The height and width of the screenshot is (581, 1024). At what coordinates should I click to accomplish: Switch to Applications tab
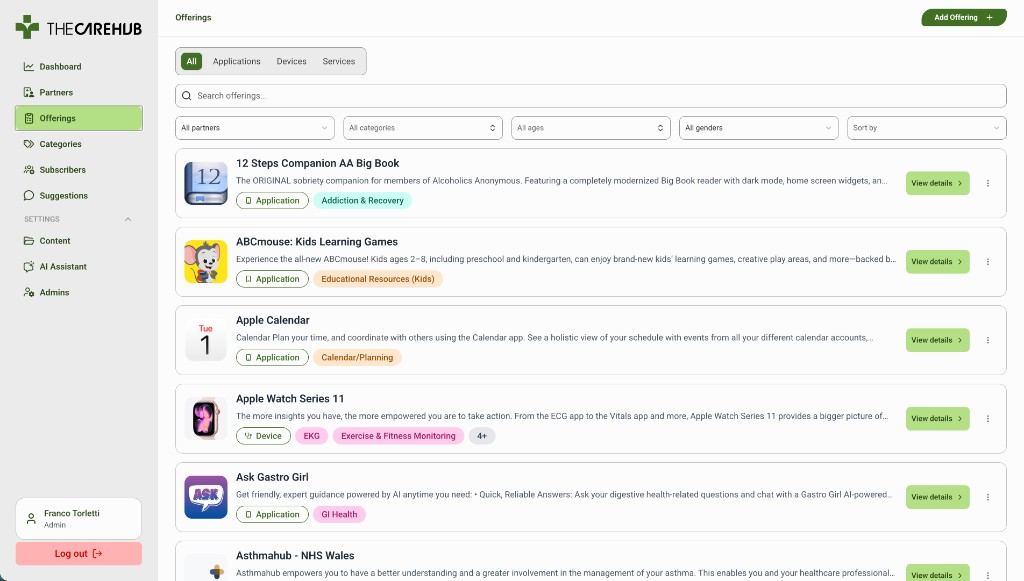coord(236,61)
